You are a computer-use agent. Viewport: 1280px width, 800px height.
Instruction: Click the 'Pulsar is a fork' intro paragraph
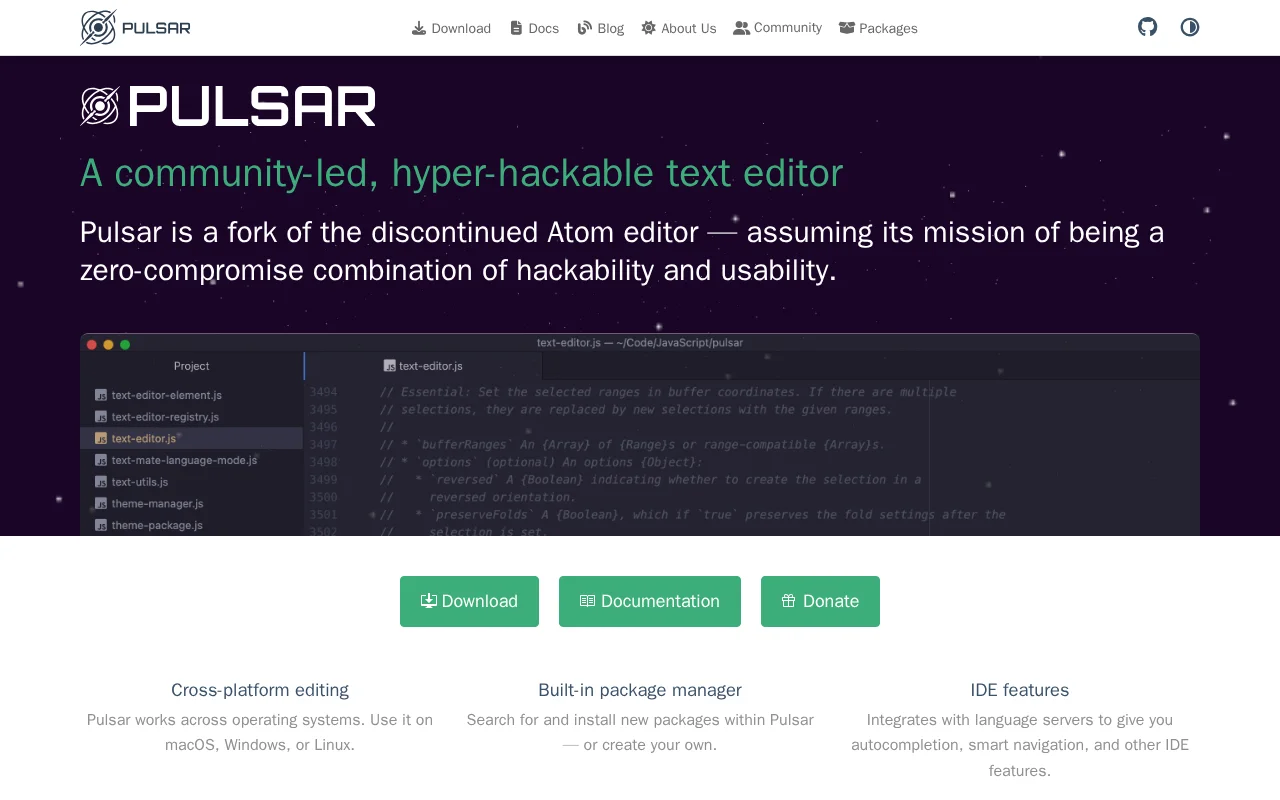point(622,251)
